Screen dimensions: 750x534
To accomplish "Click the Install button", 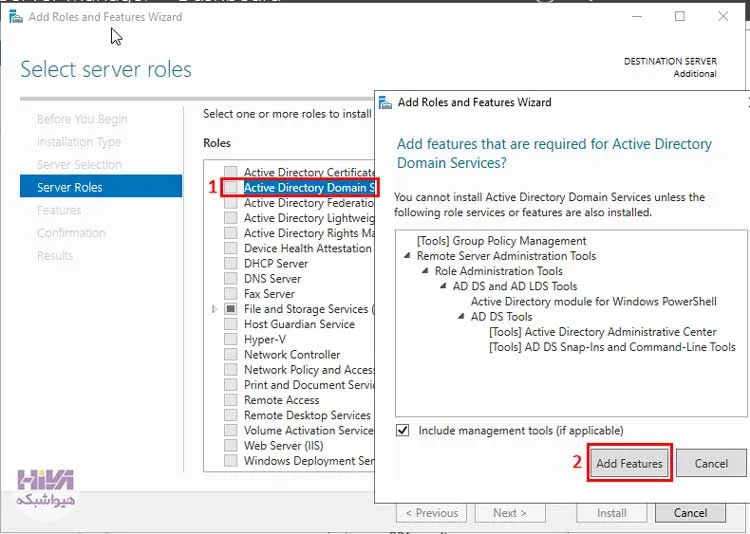I will click(611, 513).
